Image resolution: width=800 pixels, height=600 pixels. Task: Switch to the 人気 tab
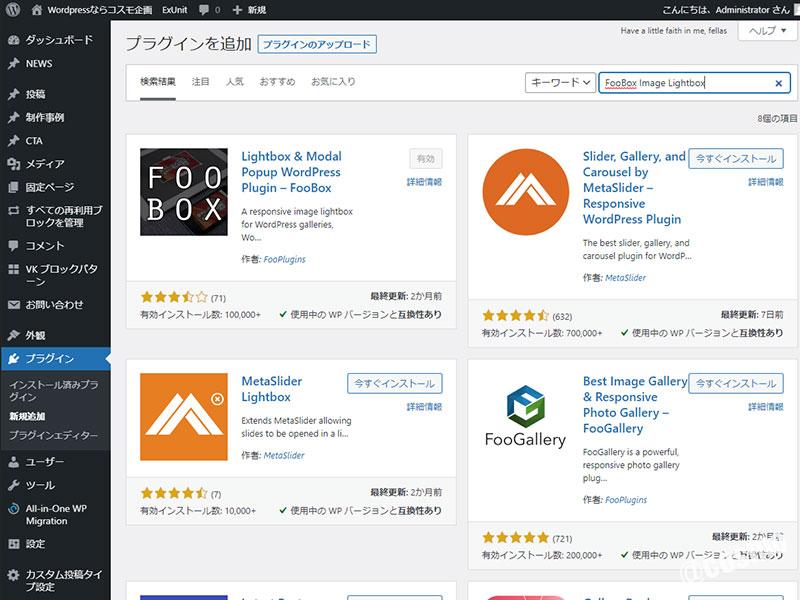pos(234,81)
